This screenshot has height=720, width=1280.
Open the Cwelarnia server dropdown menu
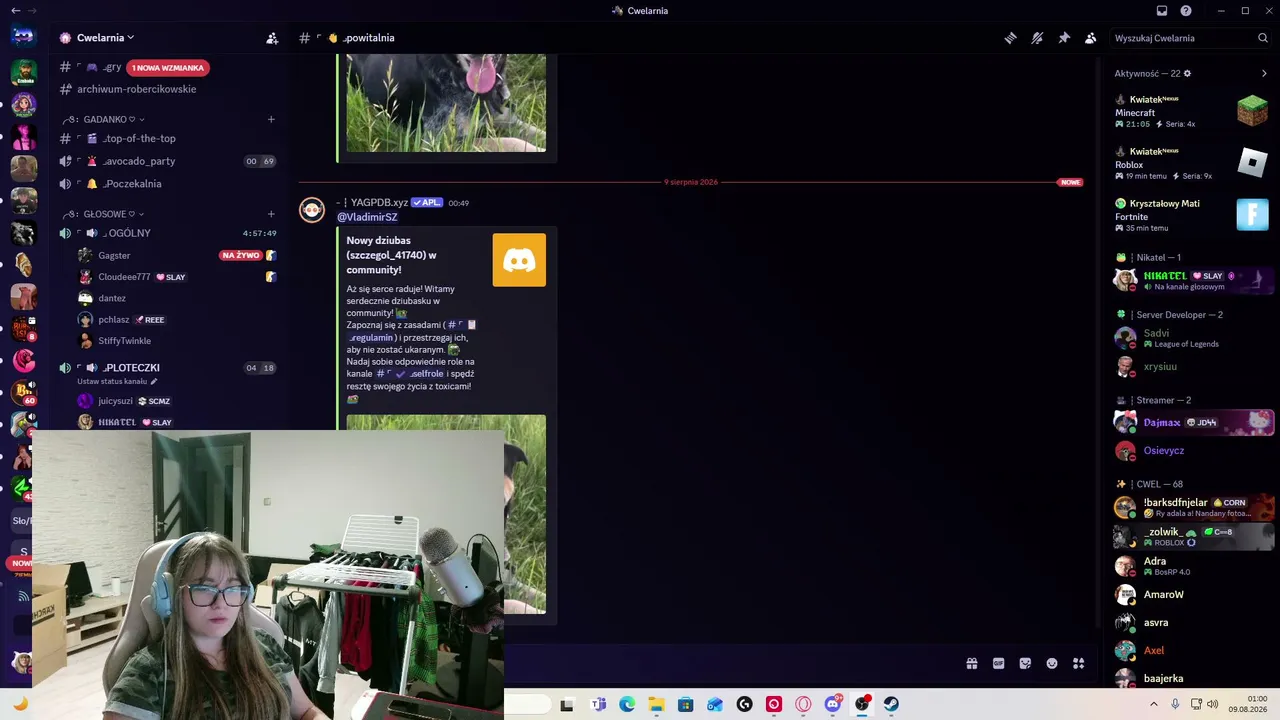tap(105, 38)
